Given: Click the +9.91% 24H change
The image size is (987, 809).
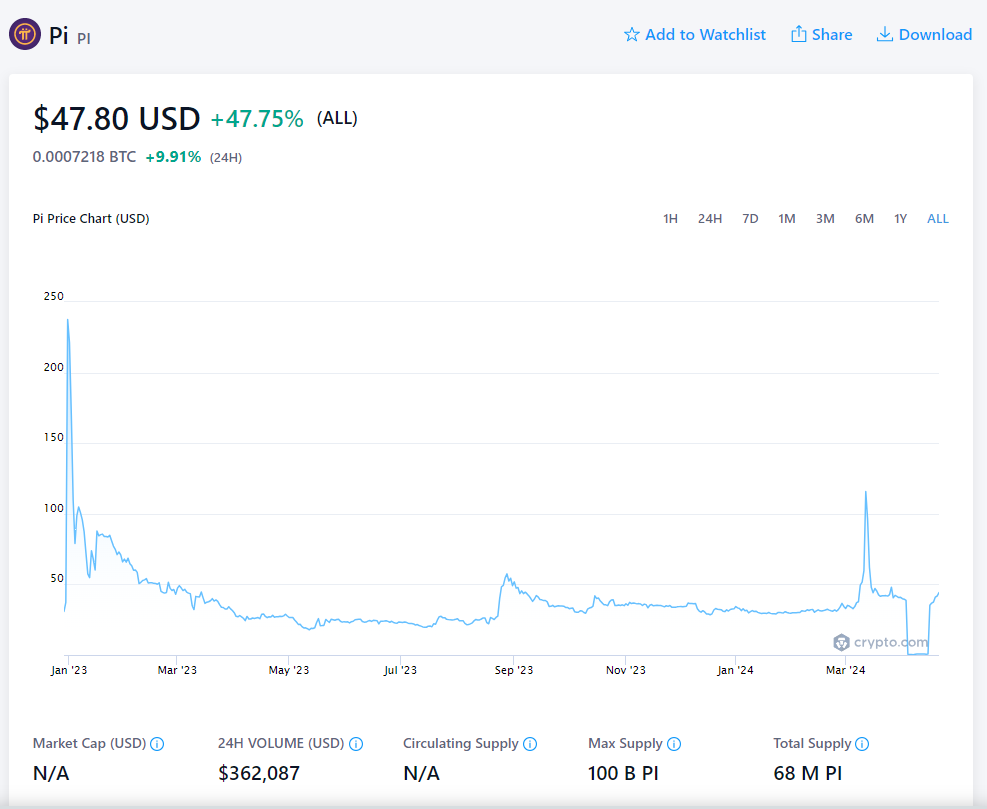Looking at the screenshot, I should point(173,157).
